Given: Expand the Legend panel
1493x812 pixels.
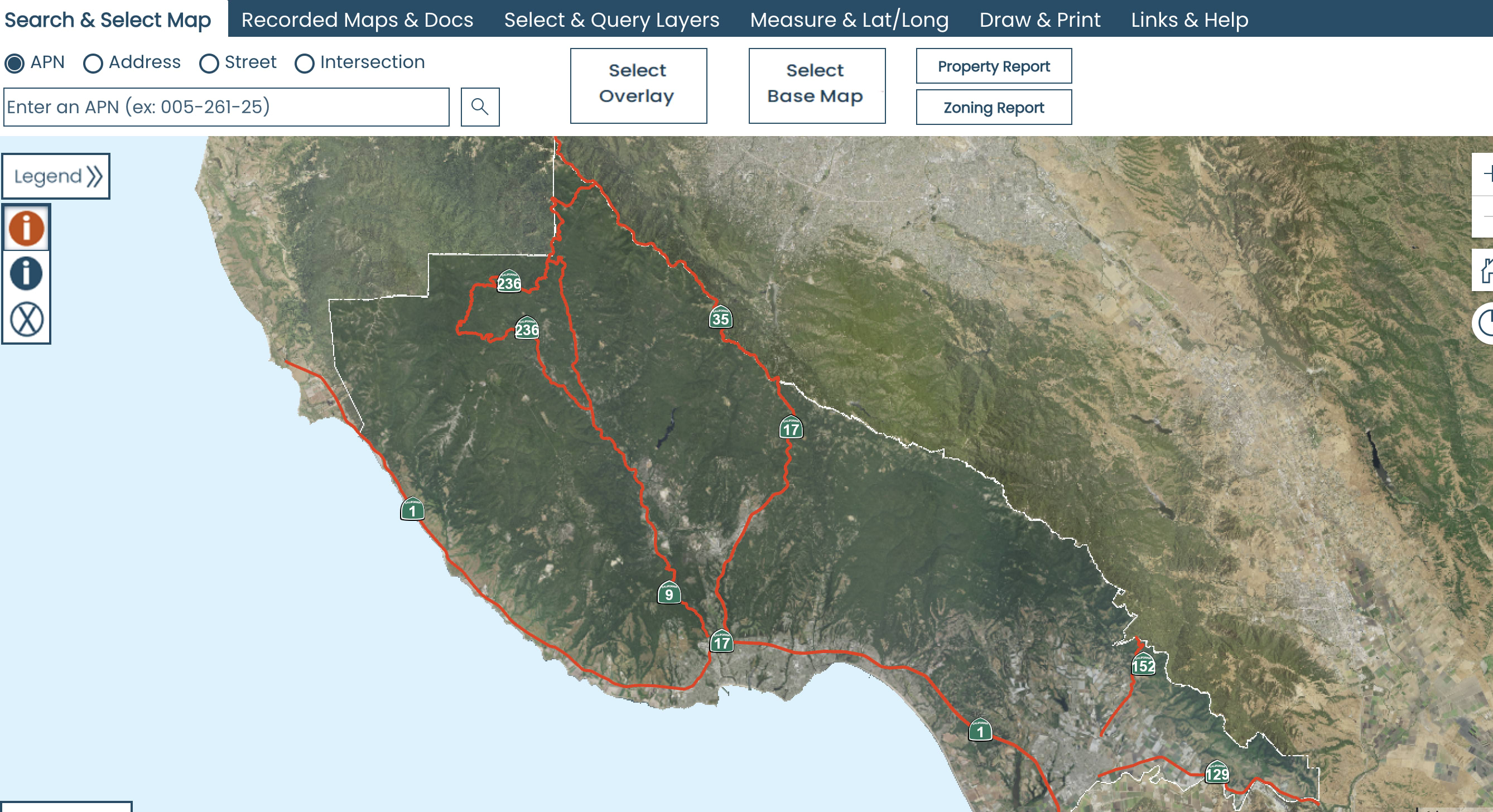Looking at the screenshot, I should [56, 176].
